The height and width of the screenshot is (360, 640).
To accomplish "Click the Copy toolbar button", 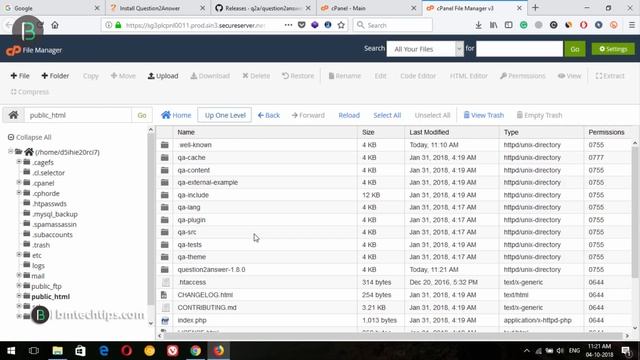I will [x=91, y=76].
